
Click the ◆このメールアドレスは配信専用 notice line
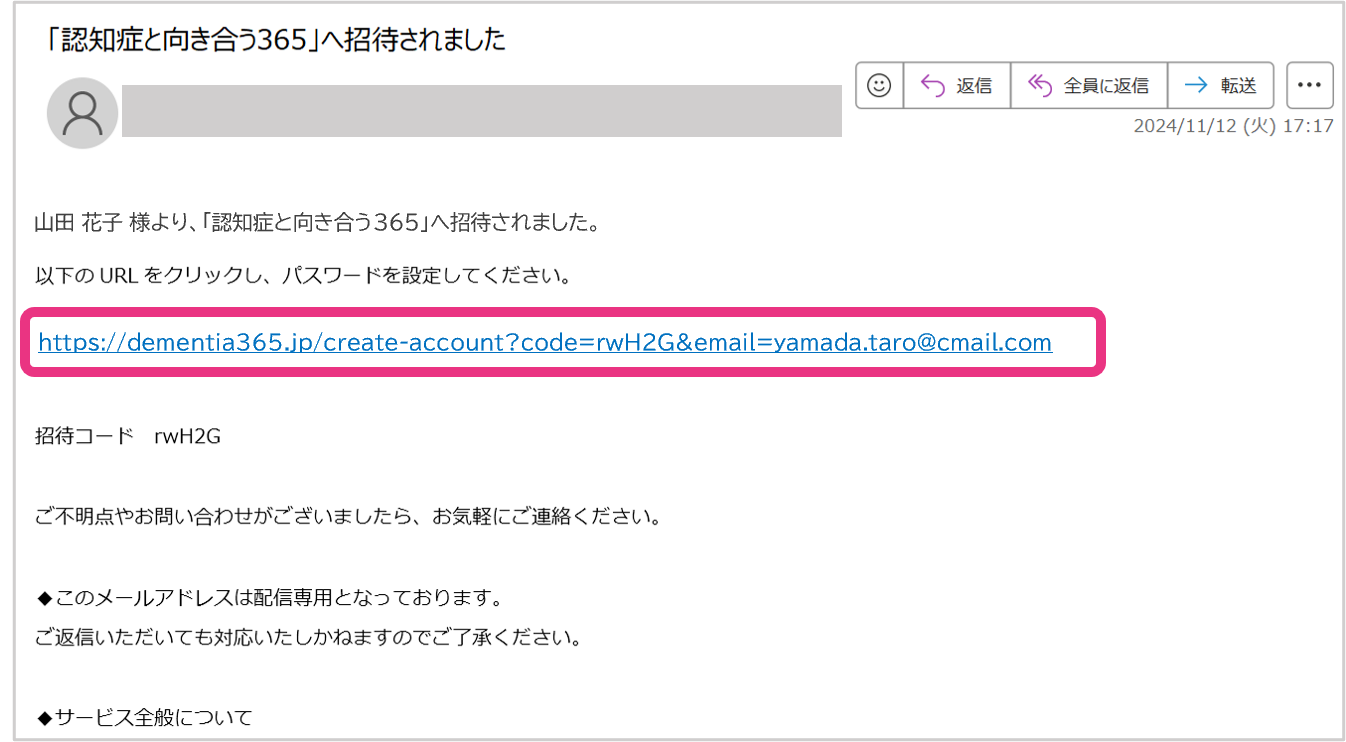(x=268, y=599)
